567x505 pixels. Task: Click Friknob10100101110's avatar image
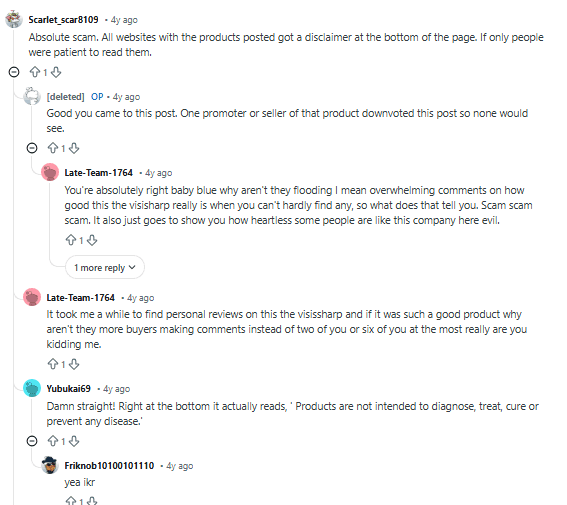coord(50,465)
